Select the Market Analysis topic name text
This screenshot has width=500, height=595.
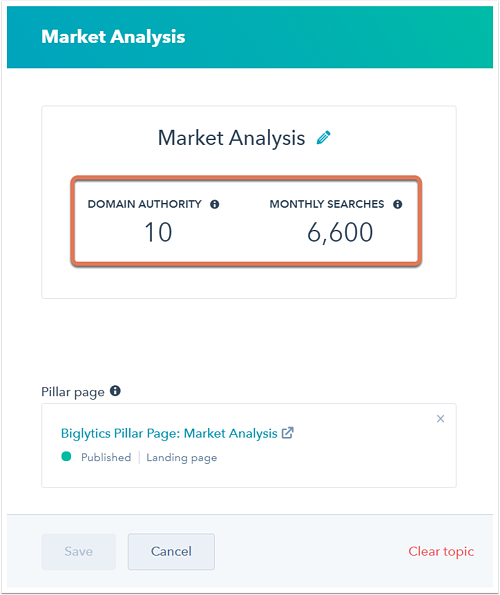point(231,138)
